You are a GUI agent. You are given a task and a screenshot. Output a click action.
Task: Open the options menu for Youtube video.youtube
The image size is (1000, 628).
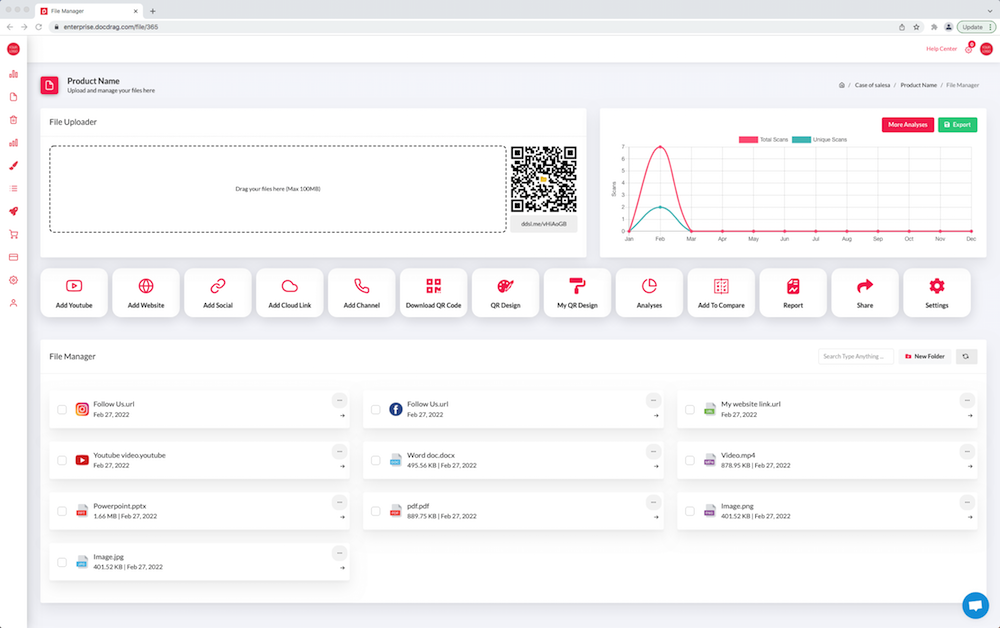tap(339, 451)
